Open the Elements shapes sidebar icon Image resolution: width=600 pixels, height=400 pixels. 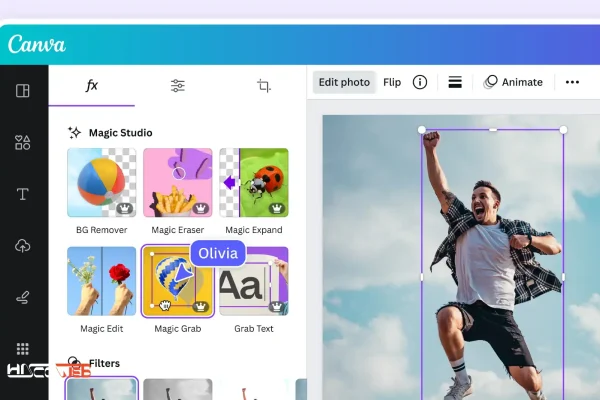pos(23,142)
